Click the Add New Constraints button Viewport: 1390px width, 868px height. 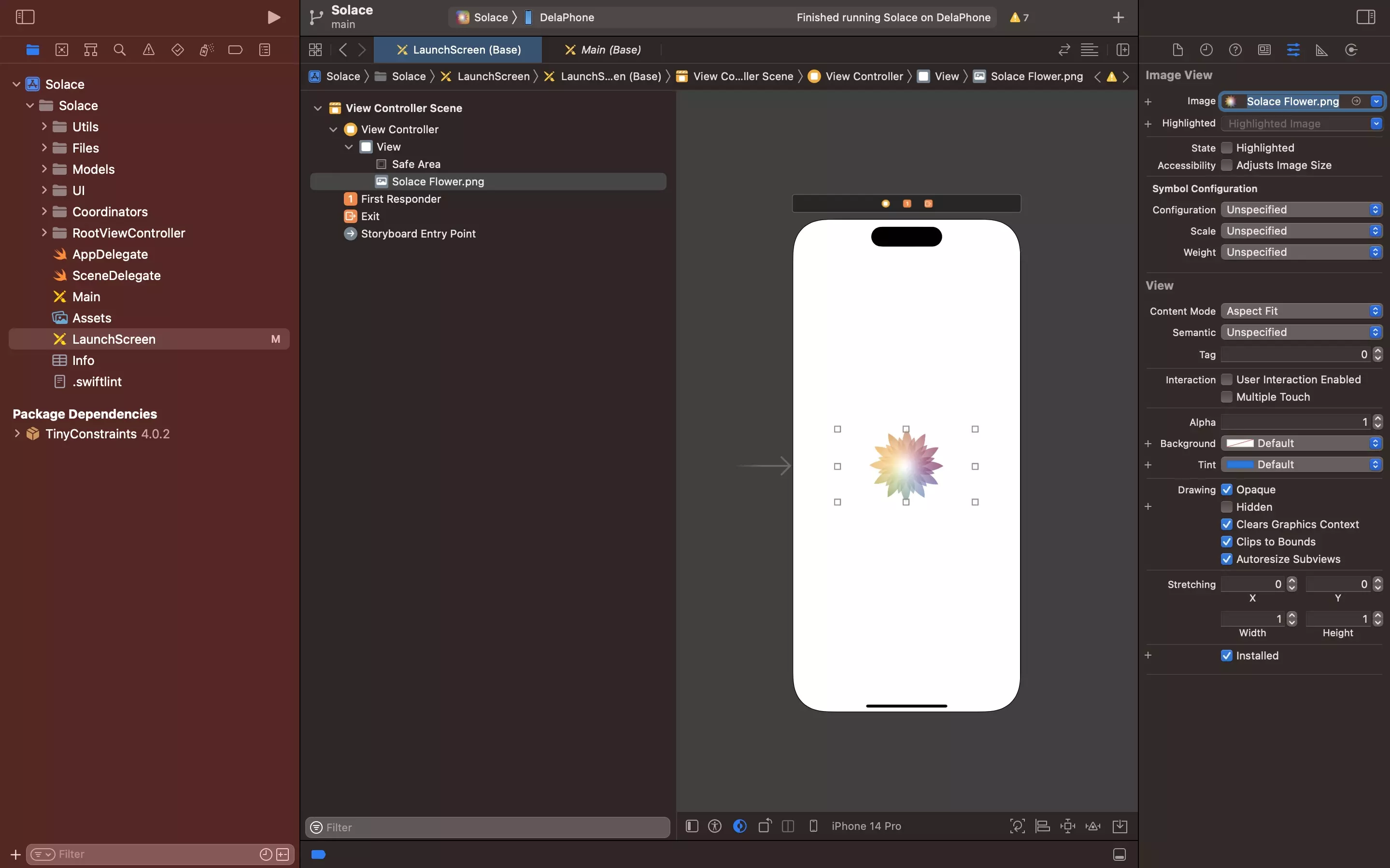click(x=1068, y=826)
